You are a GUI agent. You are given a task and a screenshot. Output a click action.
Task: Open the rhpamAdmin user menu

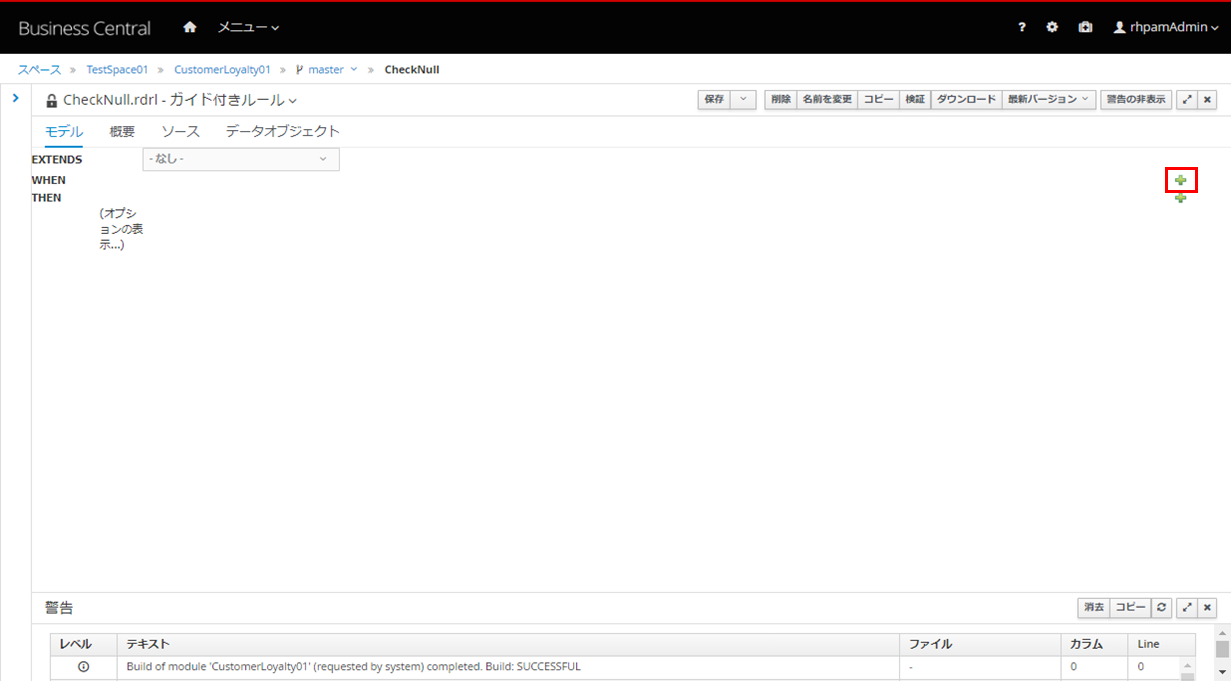1166,27
